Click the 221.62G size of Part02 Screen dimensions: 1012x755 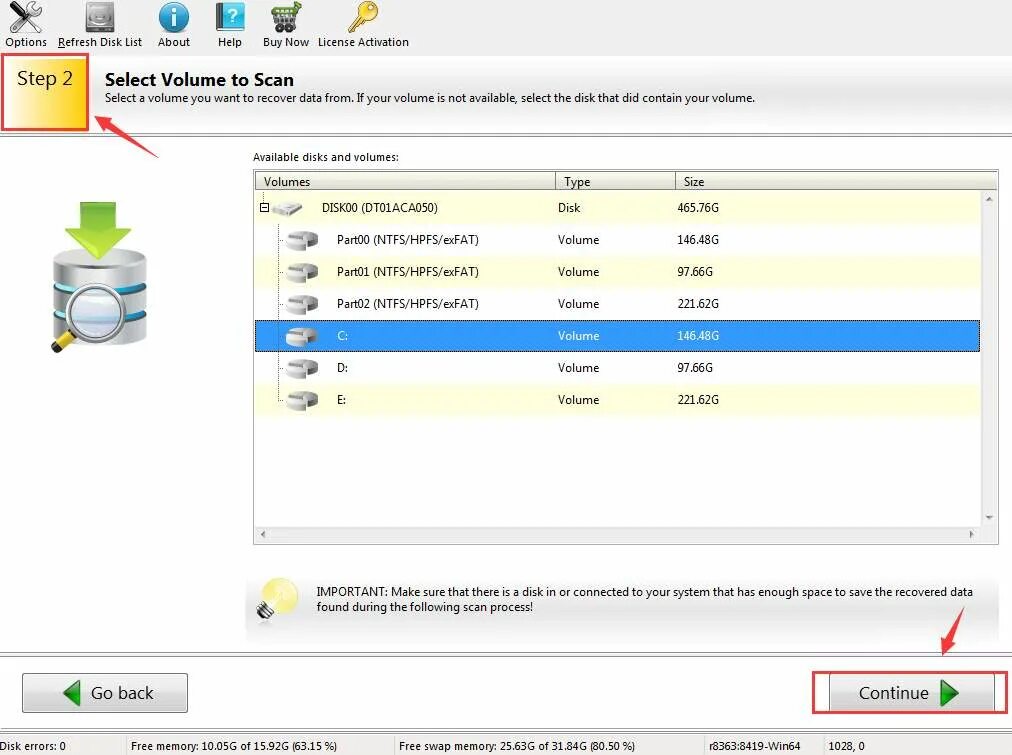[698, 304]
